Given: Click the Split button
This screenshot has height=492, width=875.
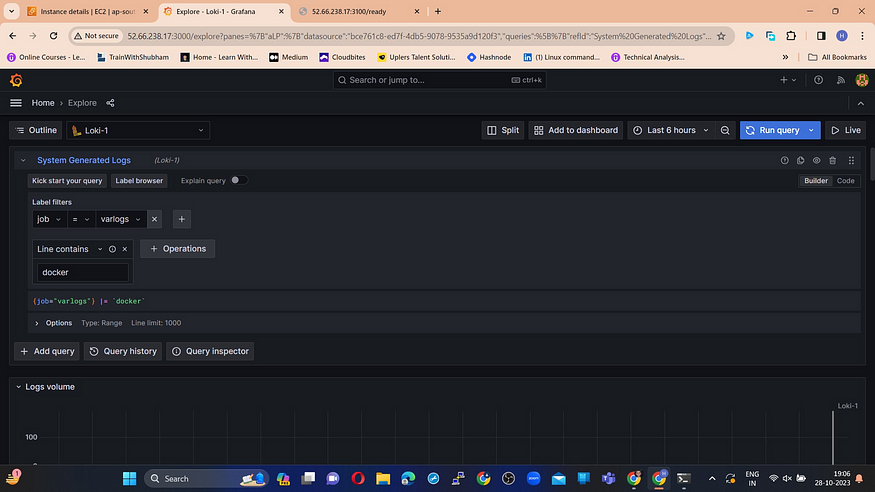Looking at the screenshot, I should coord(503,130).
